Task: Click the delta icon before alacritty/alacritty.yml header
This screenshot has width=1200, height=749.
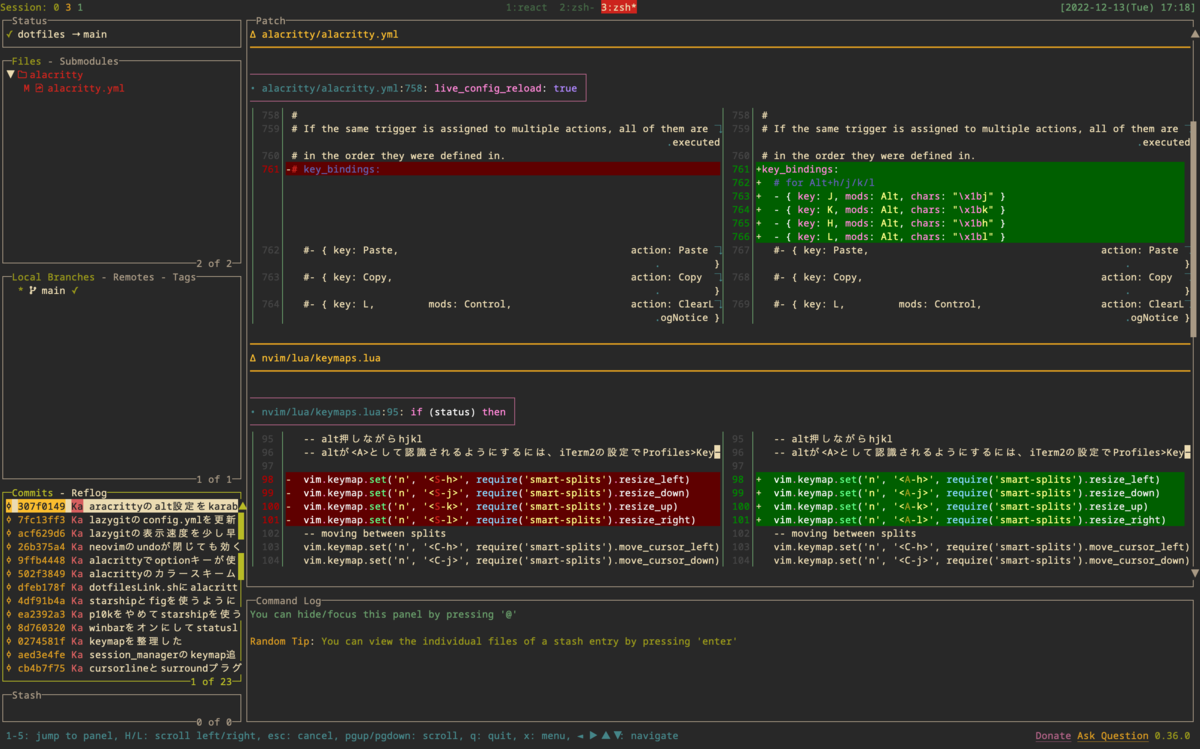Action: point(254,34)
